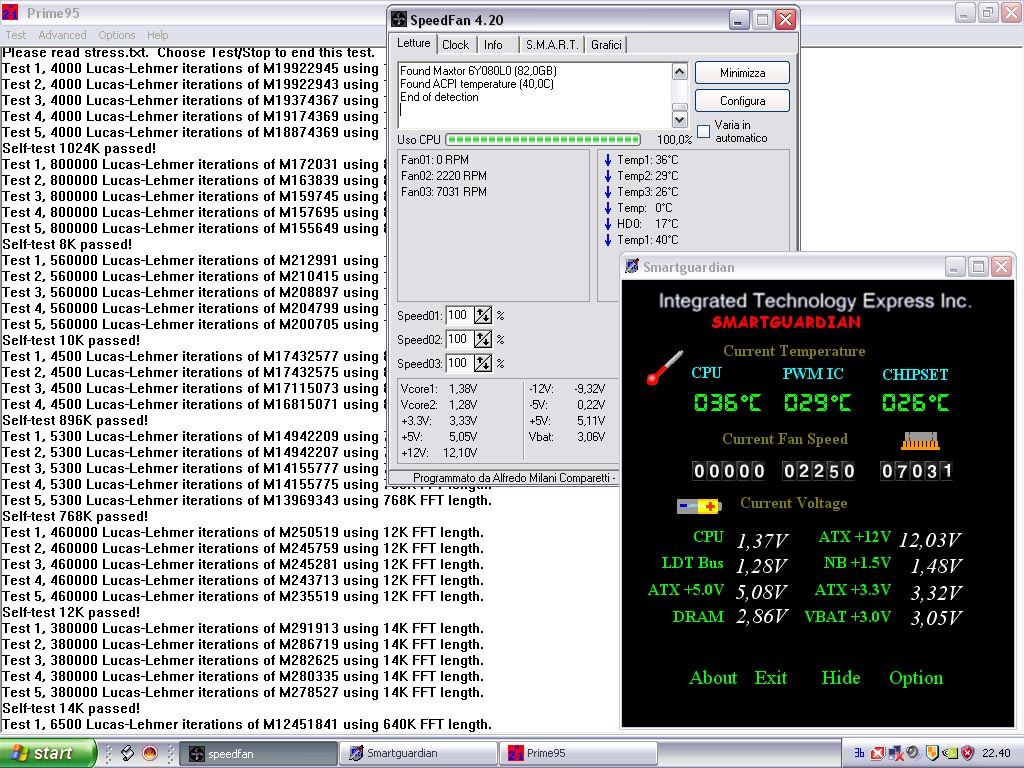1024x768 pixels.
Task: Click the orange chipset heatsink icon
Action: pos(920,441)
